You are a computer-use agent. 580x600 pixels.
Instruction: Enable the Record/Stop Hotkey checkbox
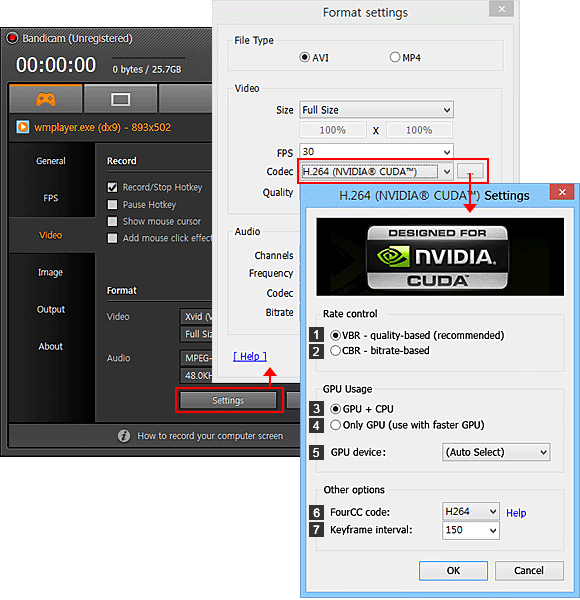click(x=112, y=187)
